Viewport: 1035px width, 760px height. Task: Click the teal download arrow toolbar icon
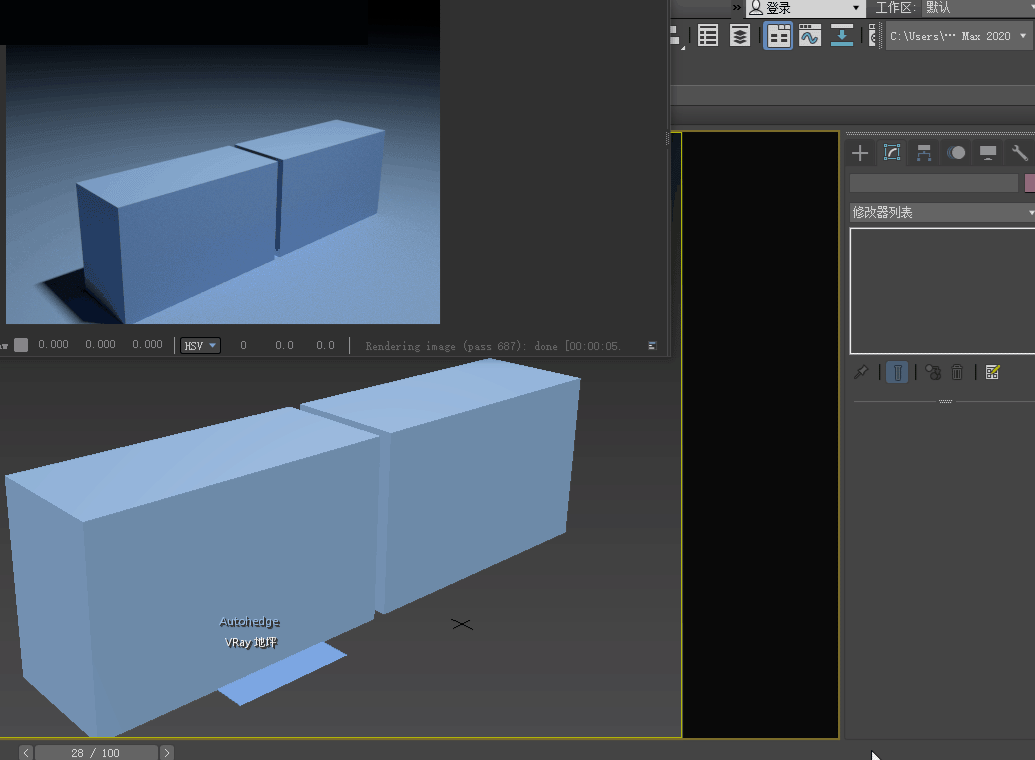[x=842, y=37]
